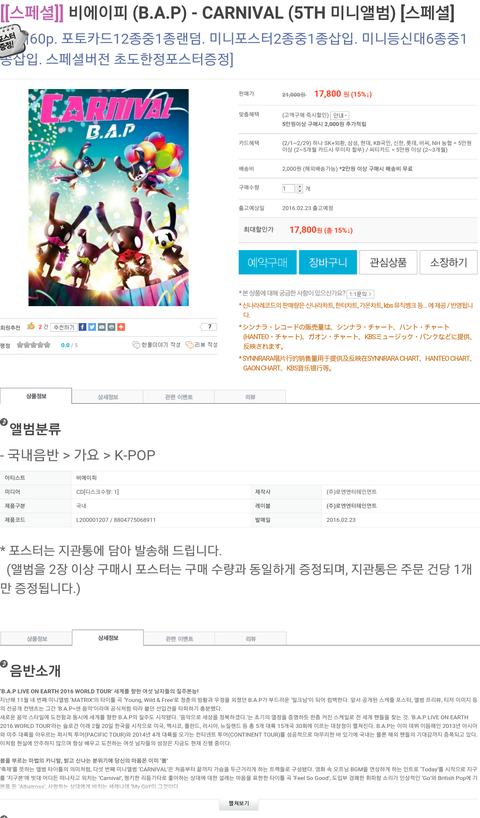Switch to the 관련 이벤트 tab
This screenshot has height=818, width=480.
click(x=179, y=397)
